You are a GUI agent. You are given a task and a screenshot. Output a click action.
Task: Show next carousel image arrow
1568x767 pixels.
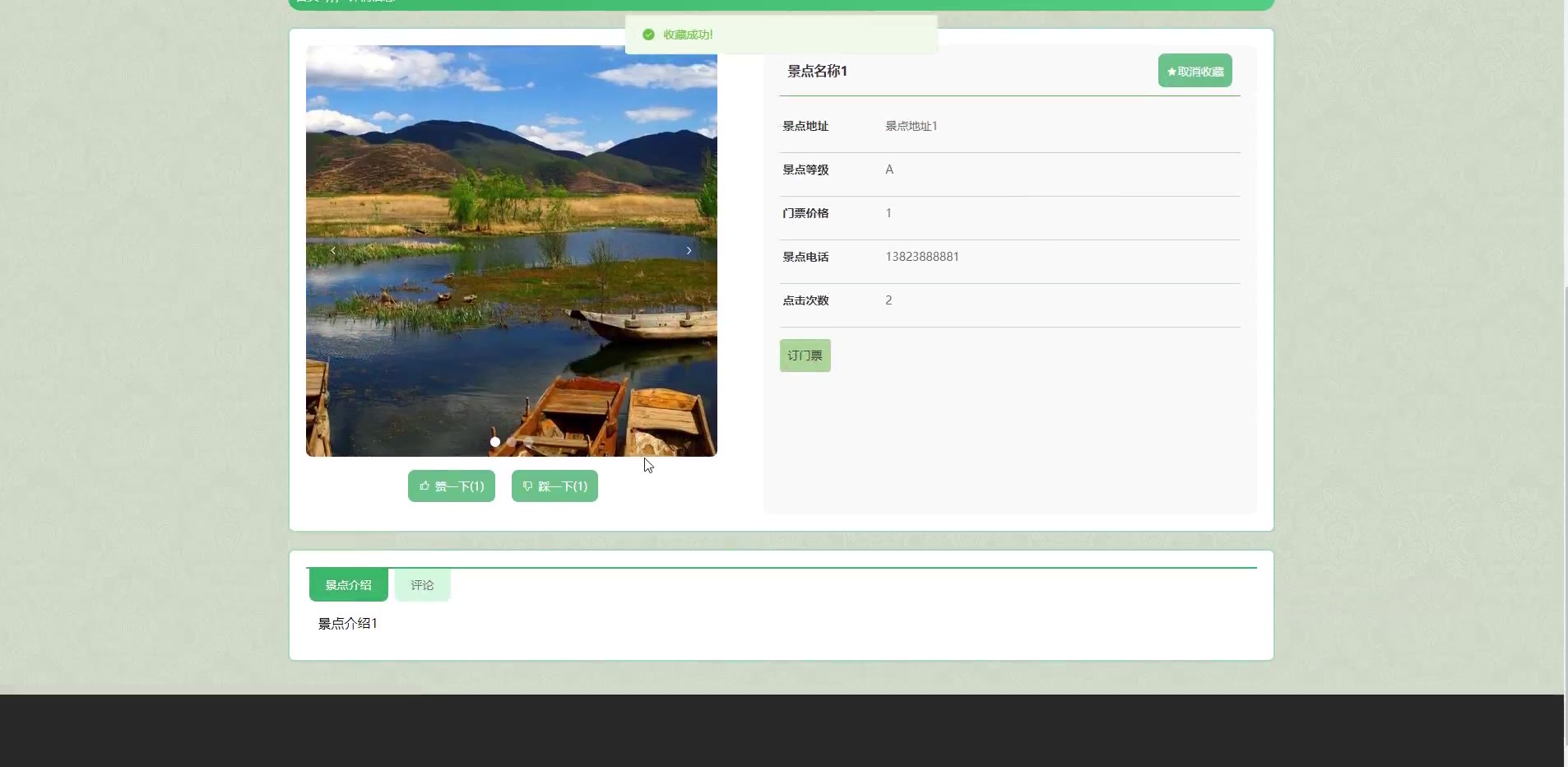[689, 250]
